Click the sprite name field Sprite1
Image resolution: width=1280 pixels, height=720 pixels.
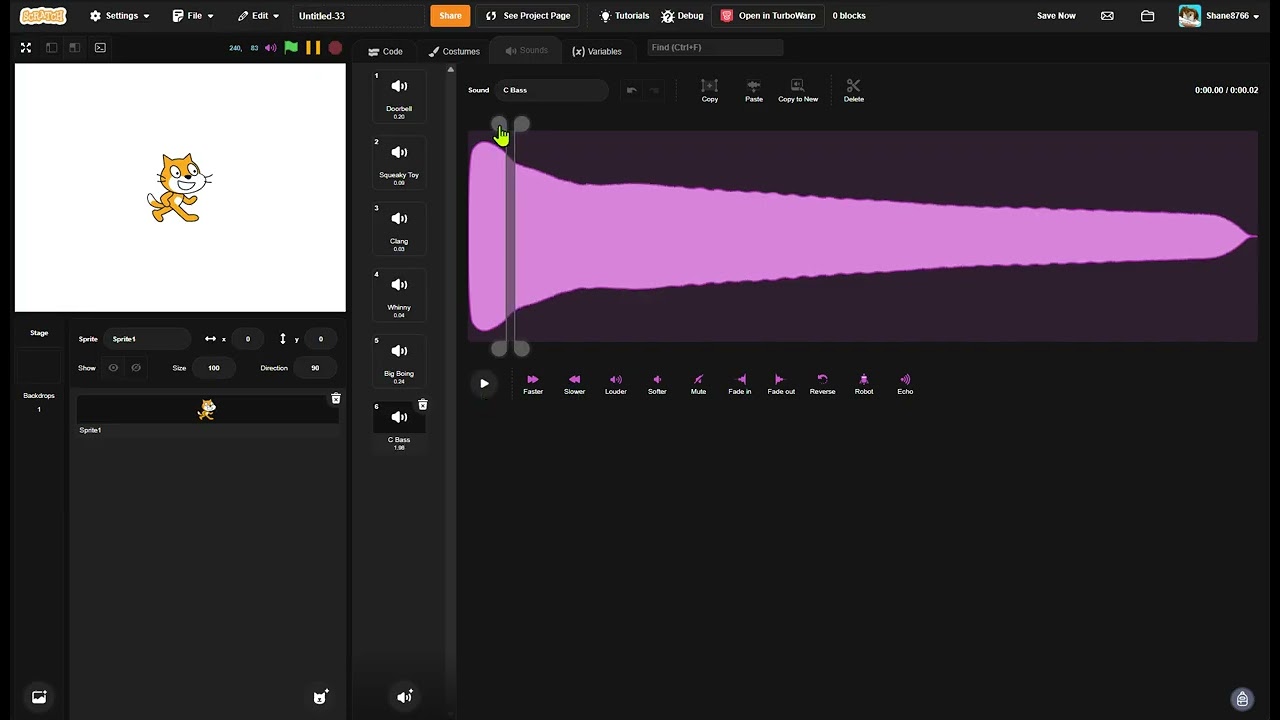(x=148, y=339)
